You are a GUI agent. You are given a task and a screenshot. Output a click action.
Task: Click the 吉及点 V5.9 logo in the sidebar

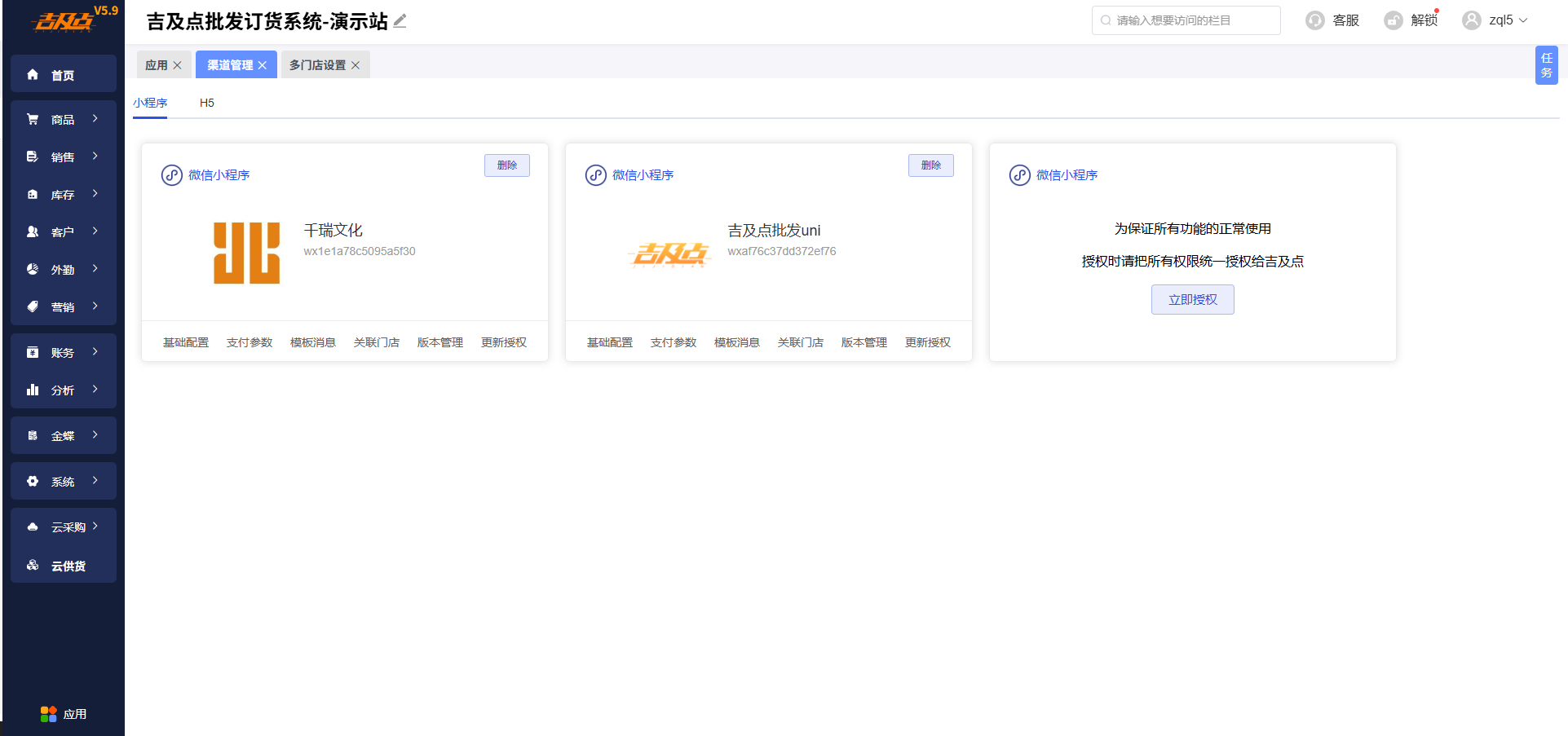click(74, 19)
